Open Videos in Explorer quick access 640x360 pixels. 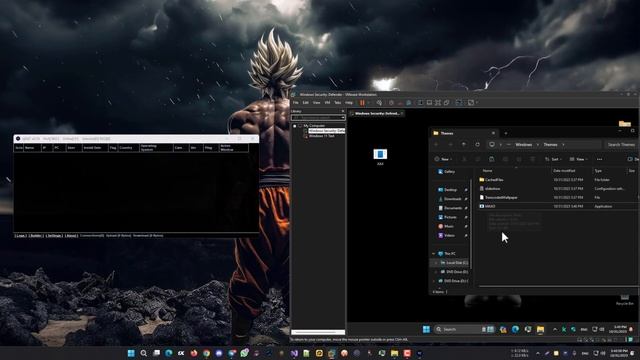point(447,236)
